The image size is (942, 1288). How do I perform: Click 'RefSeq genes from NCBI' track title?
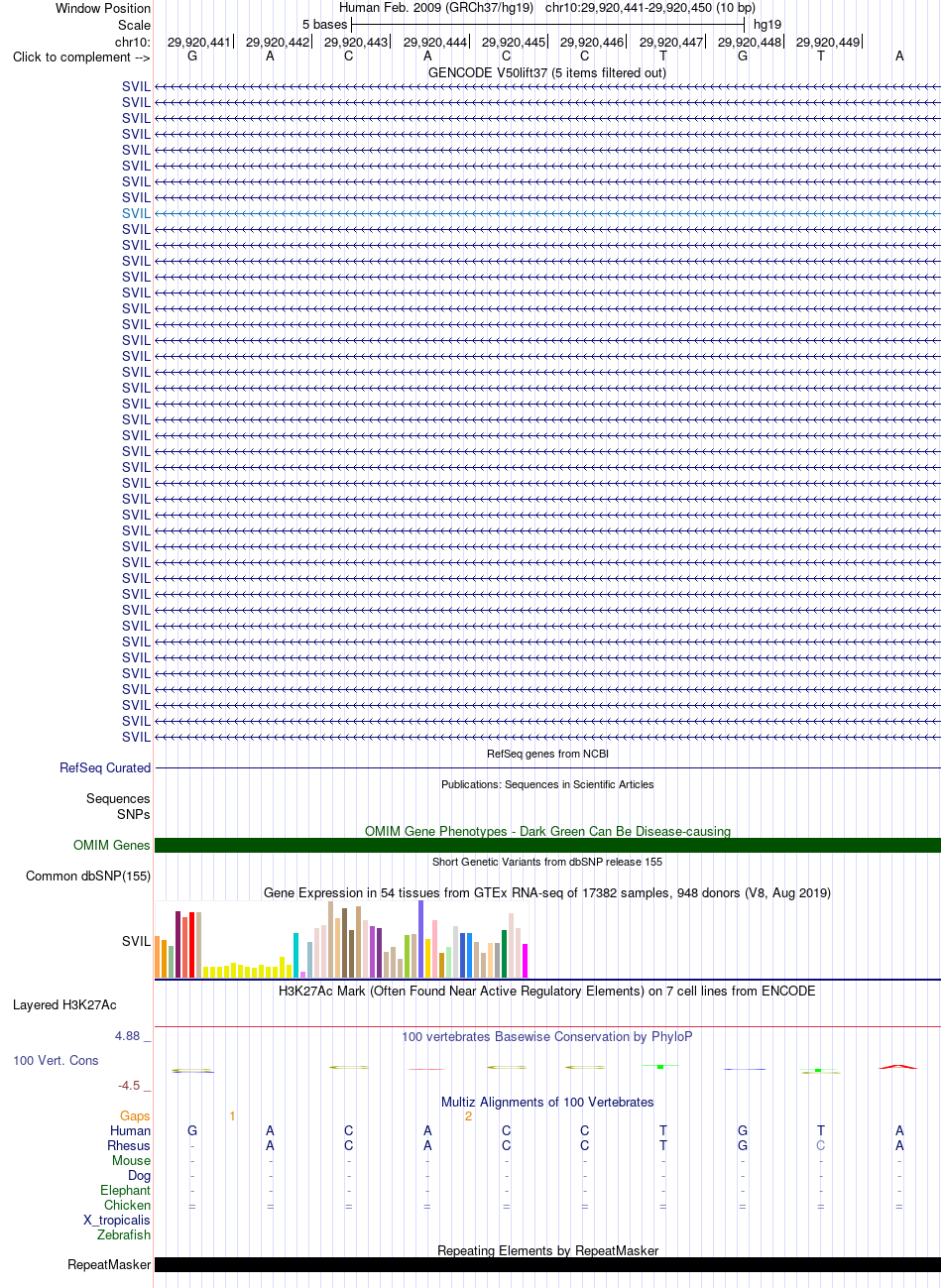pos(547,754)
